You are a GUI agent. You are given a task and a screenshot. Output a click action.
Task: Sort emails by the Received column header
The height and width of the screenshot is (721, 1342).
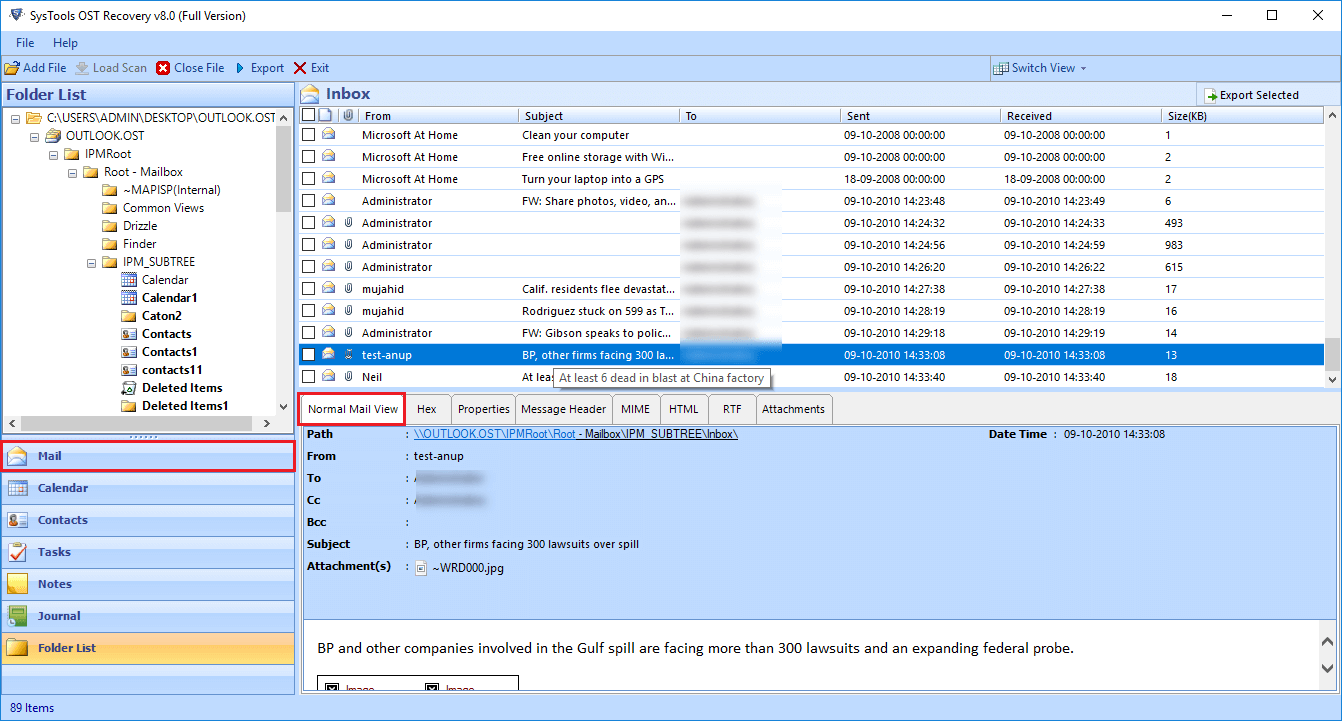pos(1080,116)
